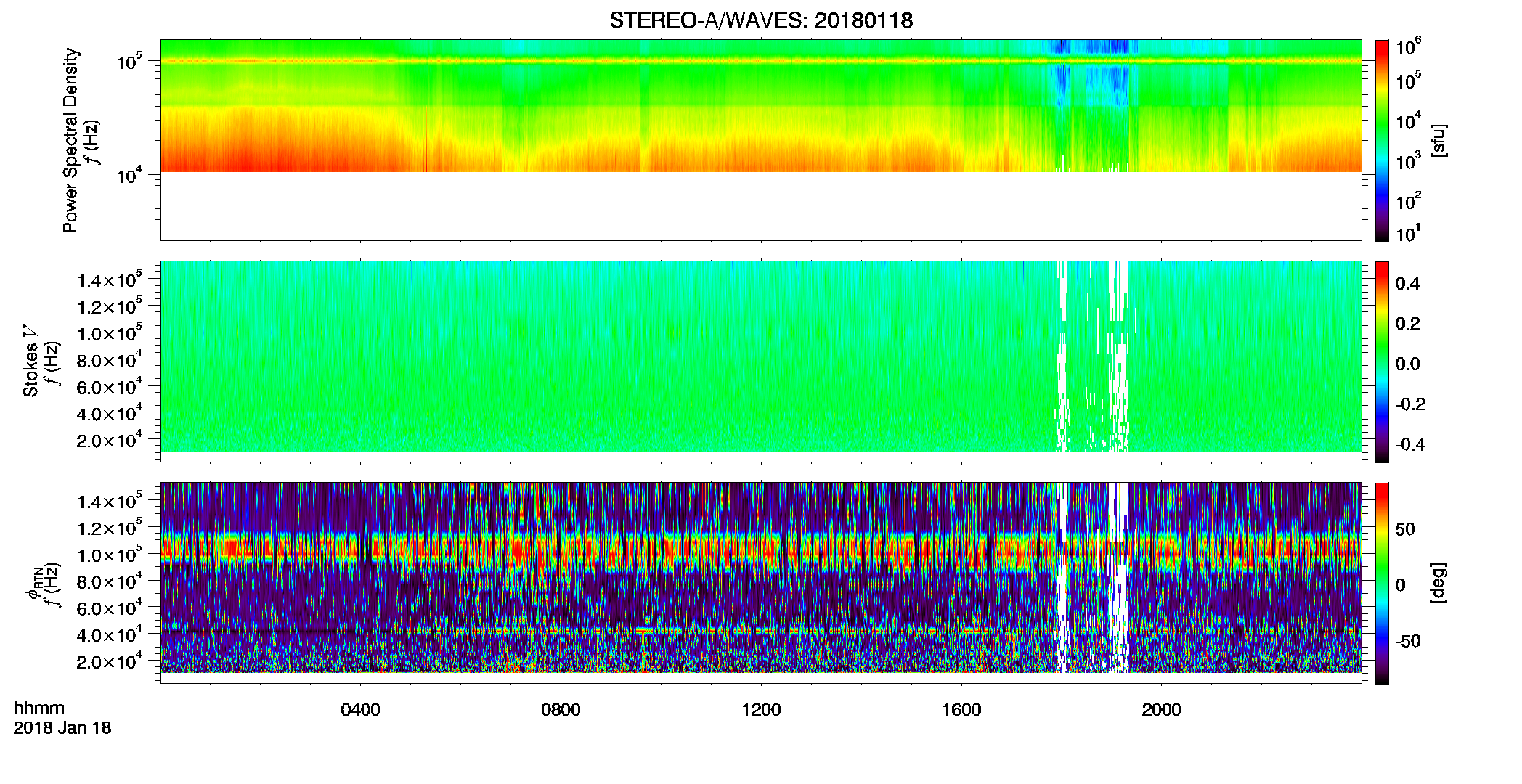
Task: Click the [sfu] color bar unit label
Action: pos(1438,140)
